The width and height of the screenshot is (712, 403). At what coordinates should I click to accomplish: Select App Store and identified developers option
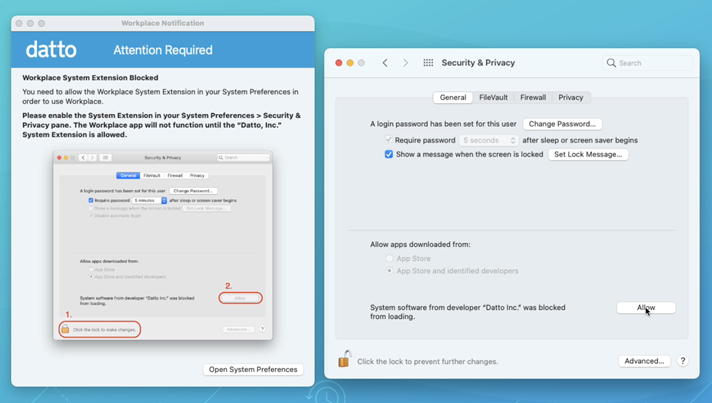pos(390,271)
